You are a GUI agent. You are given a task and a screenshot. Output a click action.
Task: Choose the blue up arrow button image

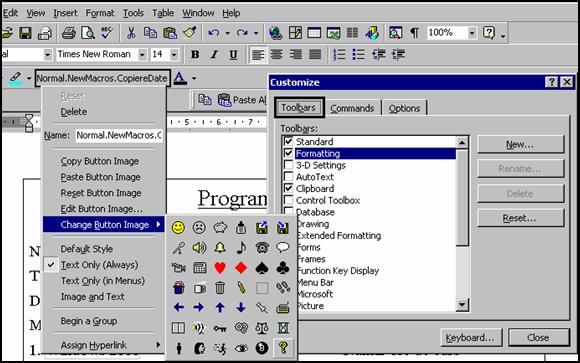tap(220, 307)
